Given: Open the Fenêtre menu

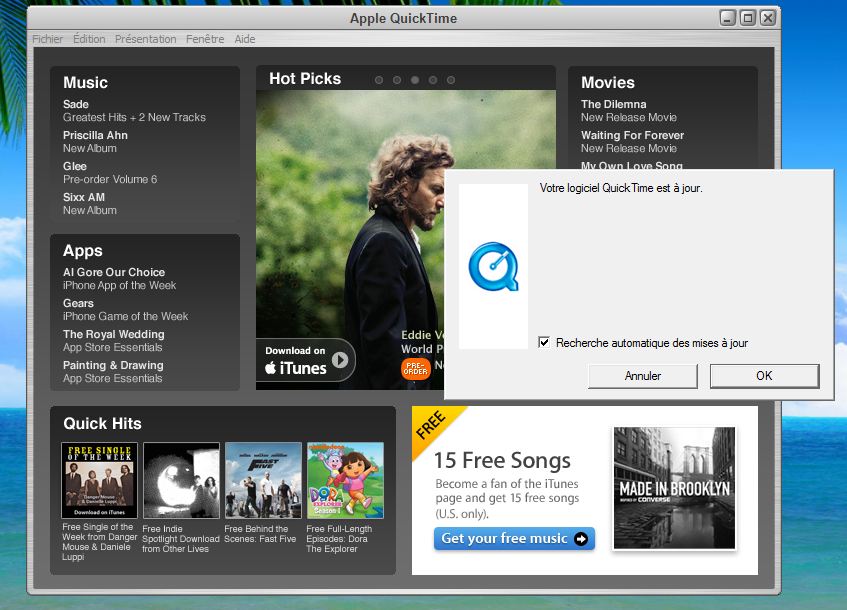Looking at the screenshot, I should pyautogui.click(x=205, y=39).
